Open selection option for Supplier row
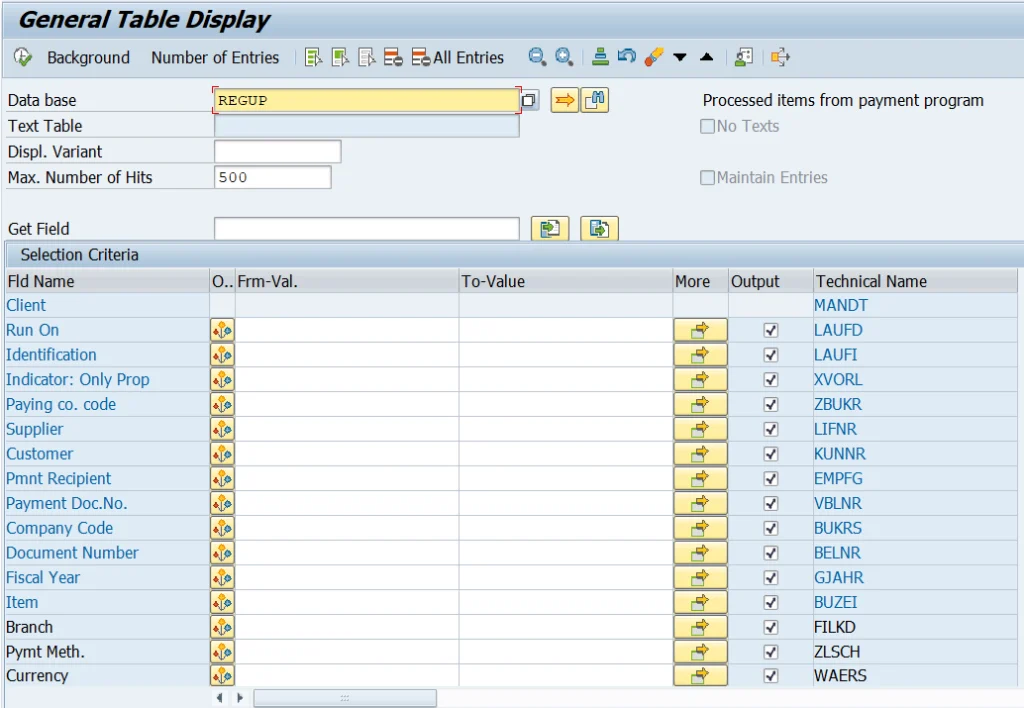 click(222, 430)
